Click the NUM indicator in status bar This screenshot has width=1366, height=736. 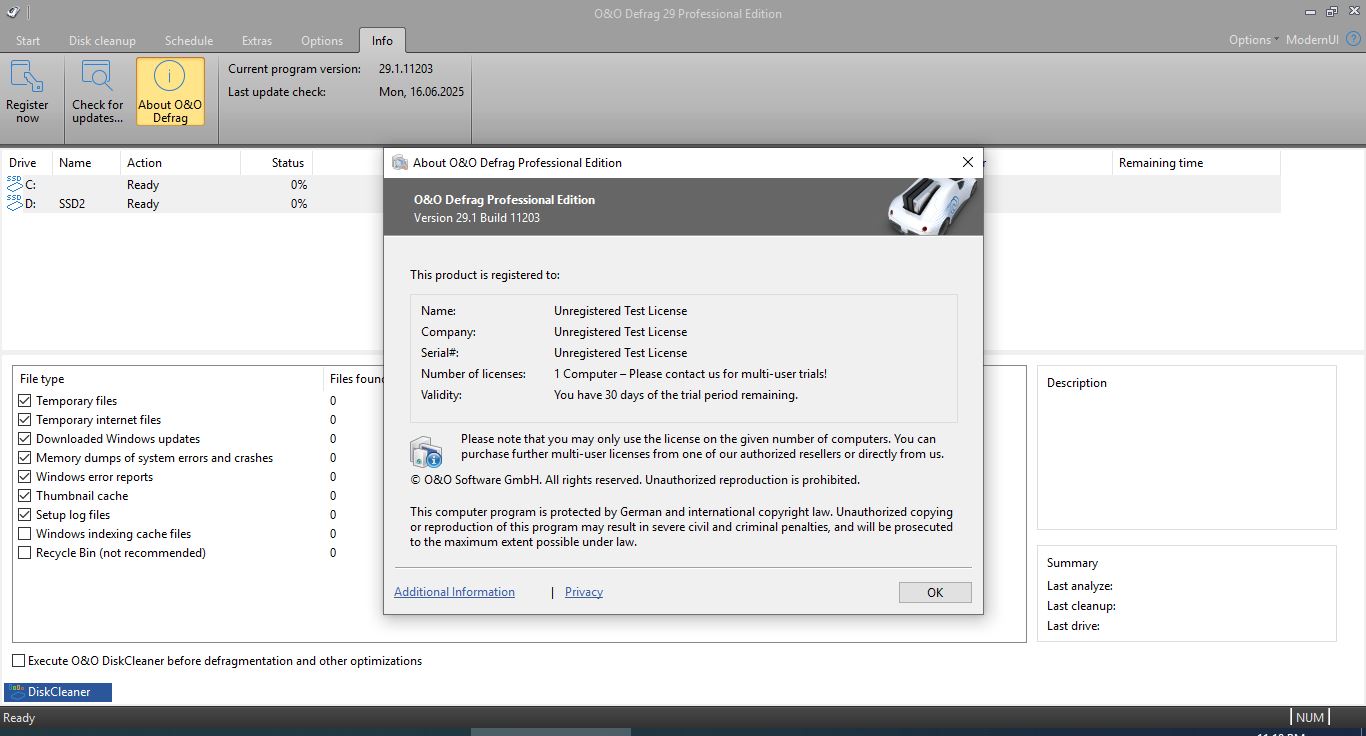[1310, 717]
